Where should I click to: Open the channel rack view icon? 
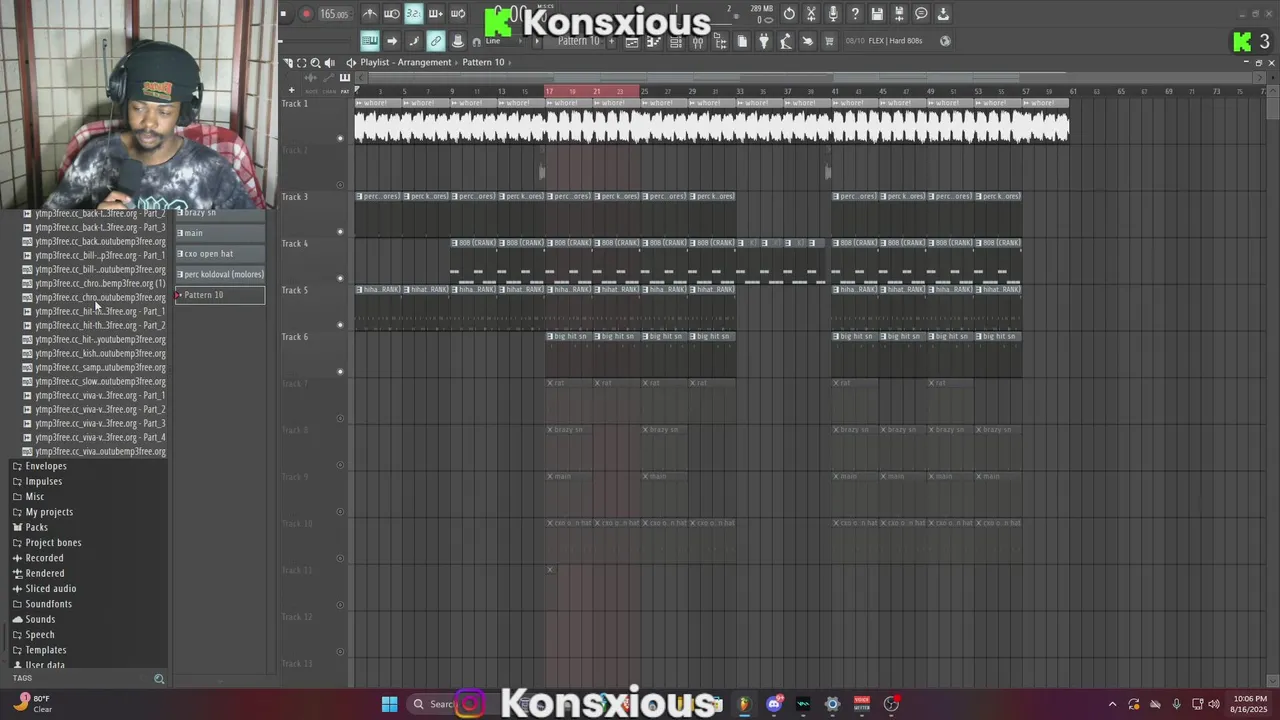click(676, 41)
